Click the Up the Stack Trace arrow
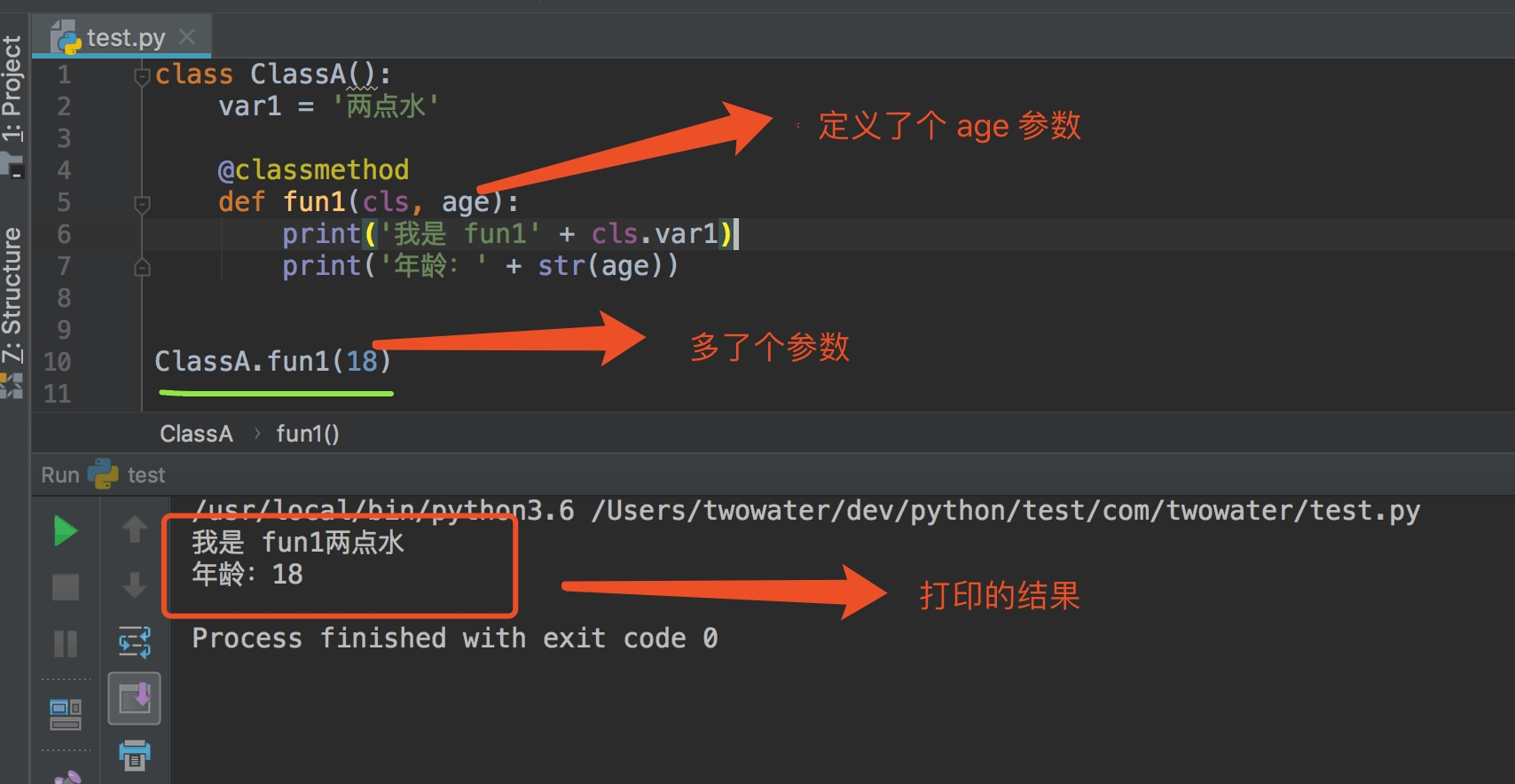Screen dimensions: 1515x784 tap(135, 529)
